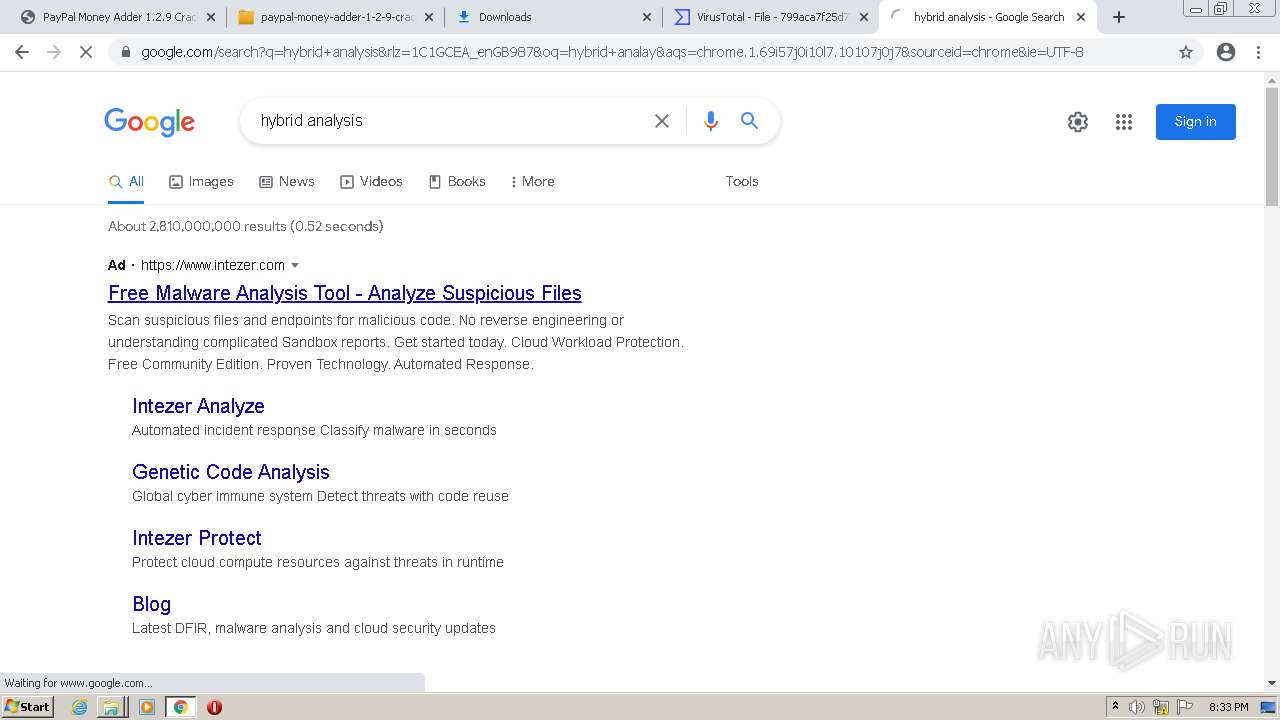
Task: Open the search Tools options
Action: (x=742, y=182)
